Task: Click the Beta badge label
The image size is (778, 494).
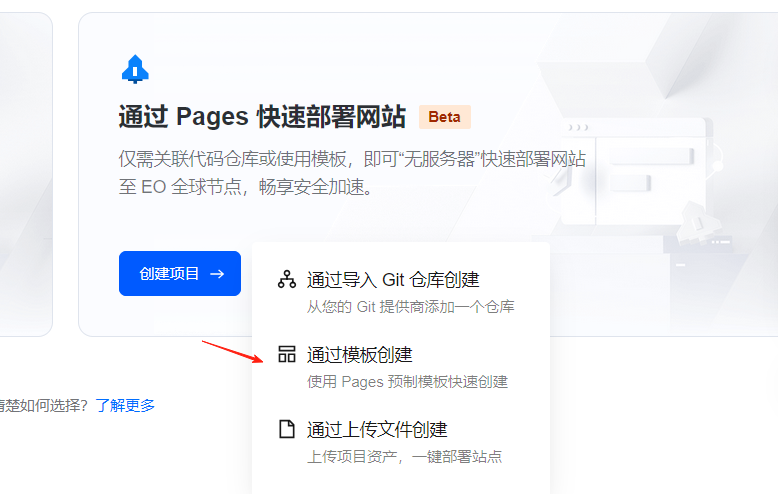Action: (445, 117)
